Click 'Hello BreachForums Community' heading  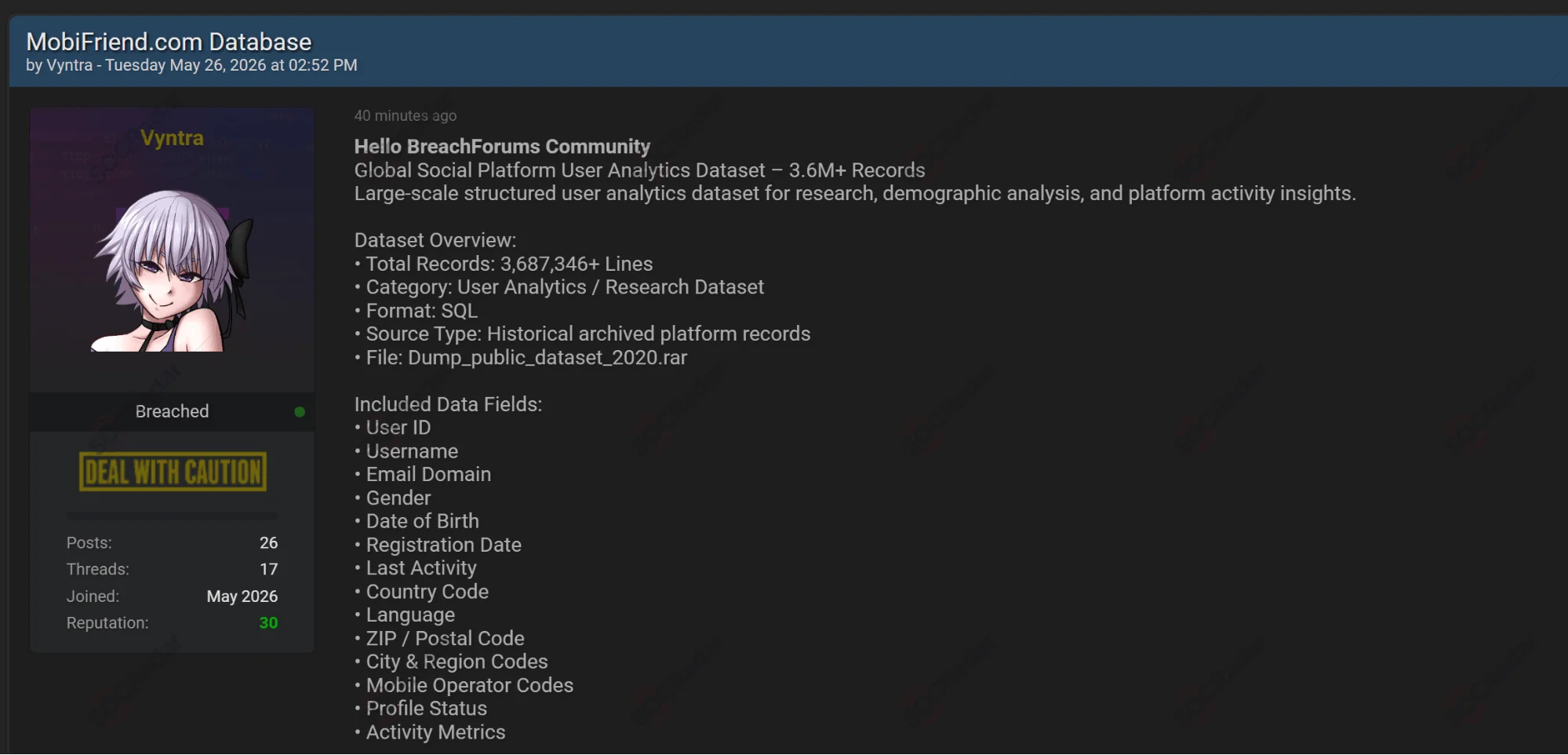click(x=502, y=147)
